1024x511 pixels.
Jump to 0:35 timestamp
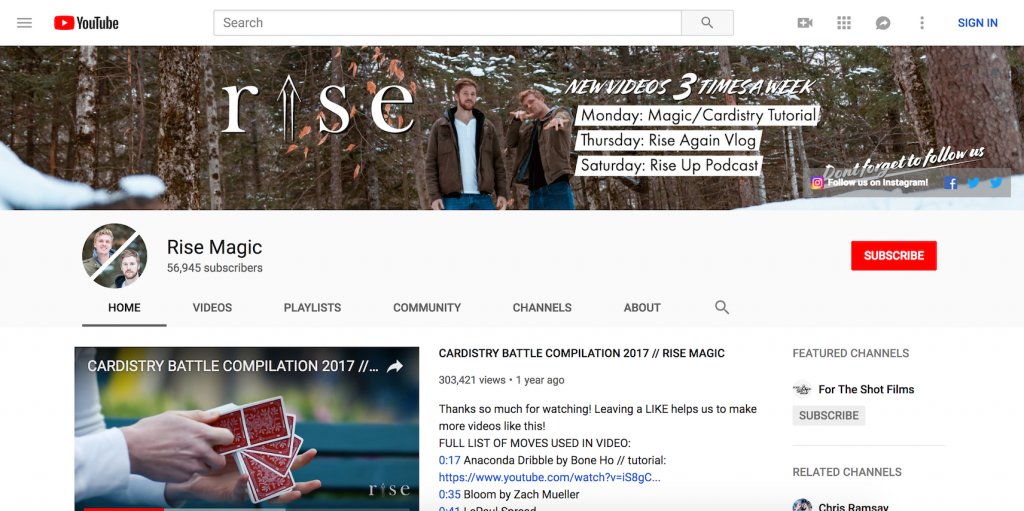tap(449, 495)
